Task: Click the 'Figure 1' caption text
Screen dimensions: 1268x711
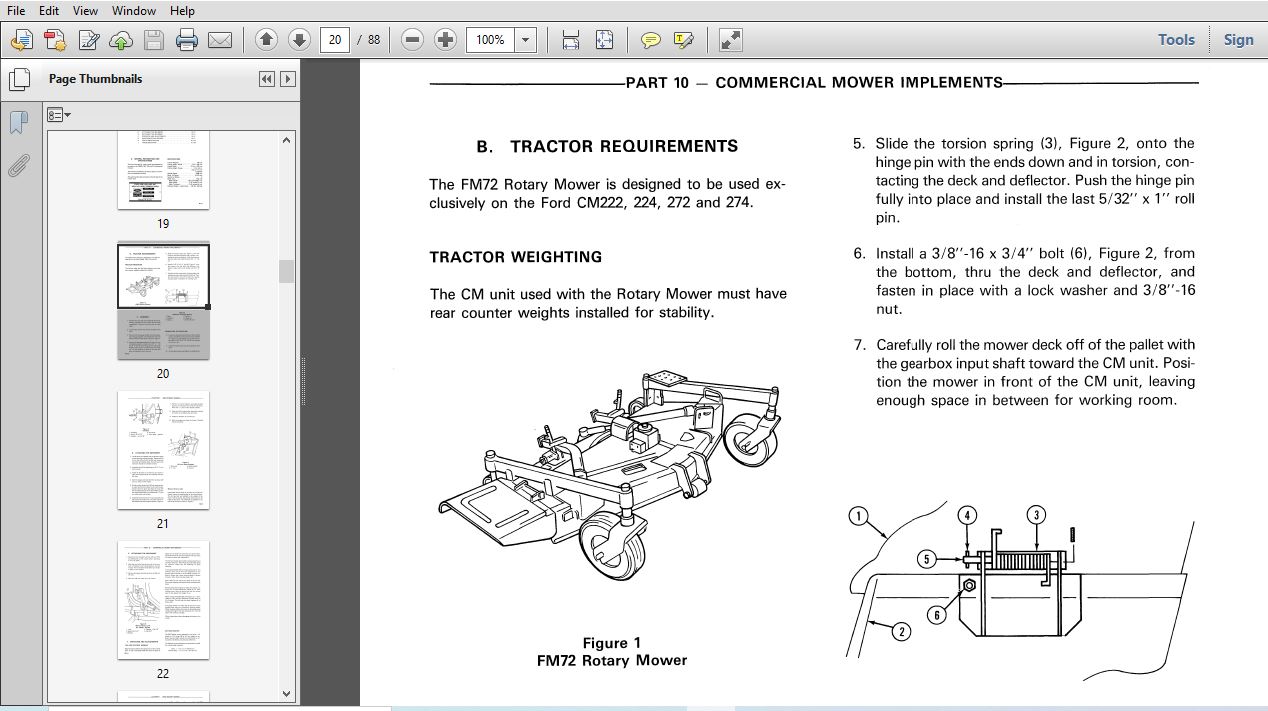Action: [x=612, y=643]
